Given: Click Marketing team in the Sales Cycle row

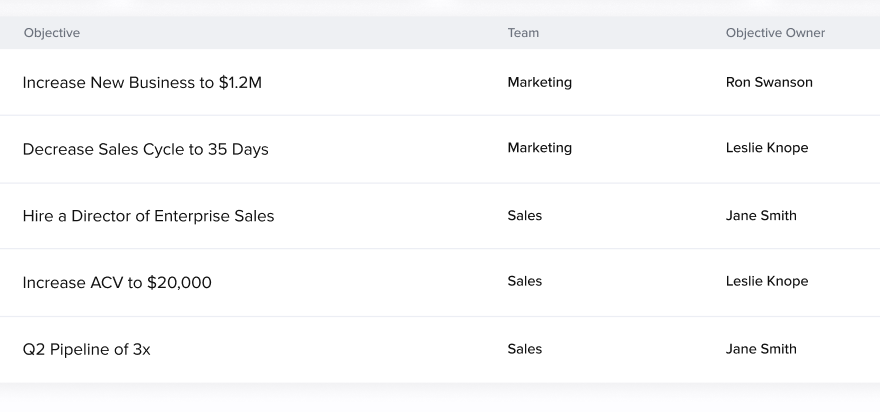Looking at the screenshot, I should 539,148.
